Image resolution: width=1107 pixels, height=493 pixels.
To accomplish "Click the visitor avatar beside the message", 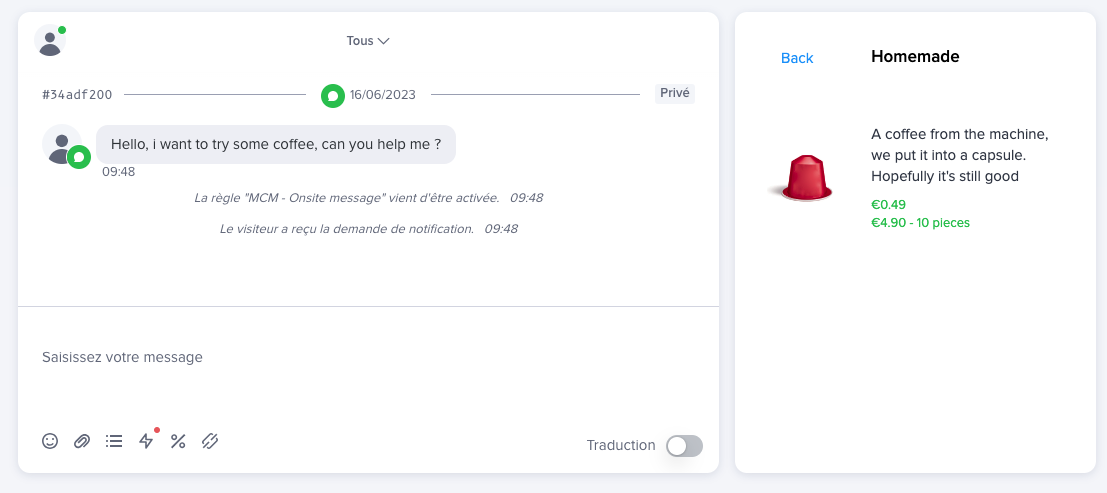I will click(x=62, y=144).
